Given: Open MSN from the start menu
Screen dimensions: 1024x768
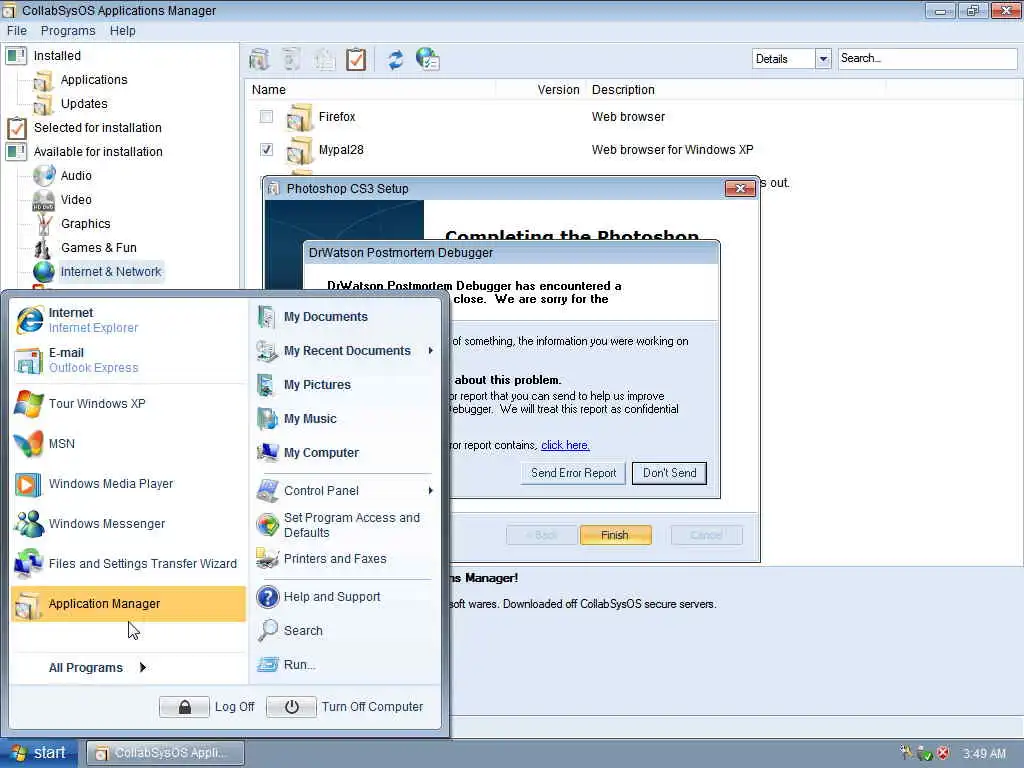Looking at the screenshot, I should [x=128, y=444].
